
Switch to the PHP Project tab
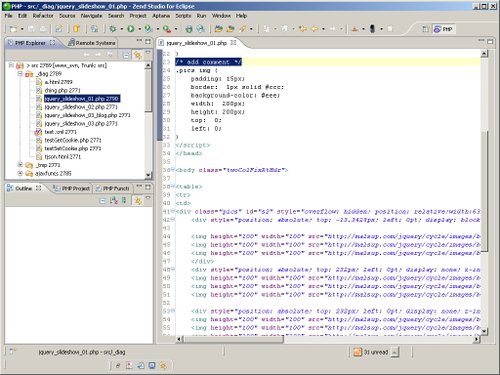[72, 188]
